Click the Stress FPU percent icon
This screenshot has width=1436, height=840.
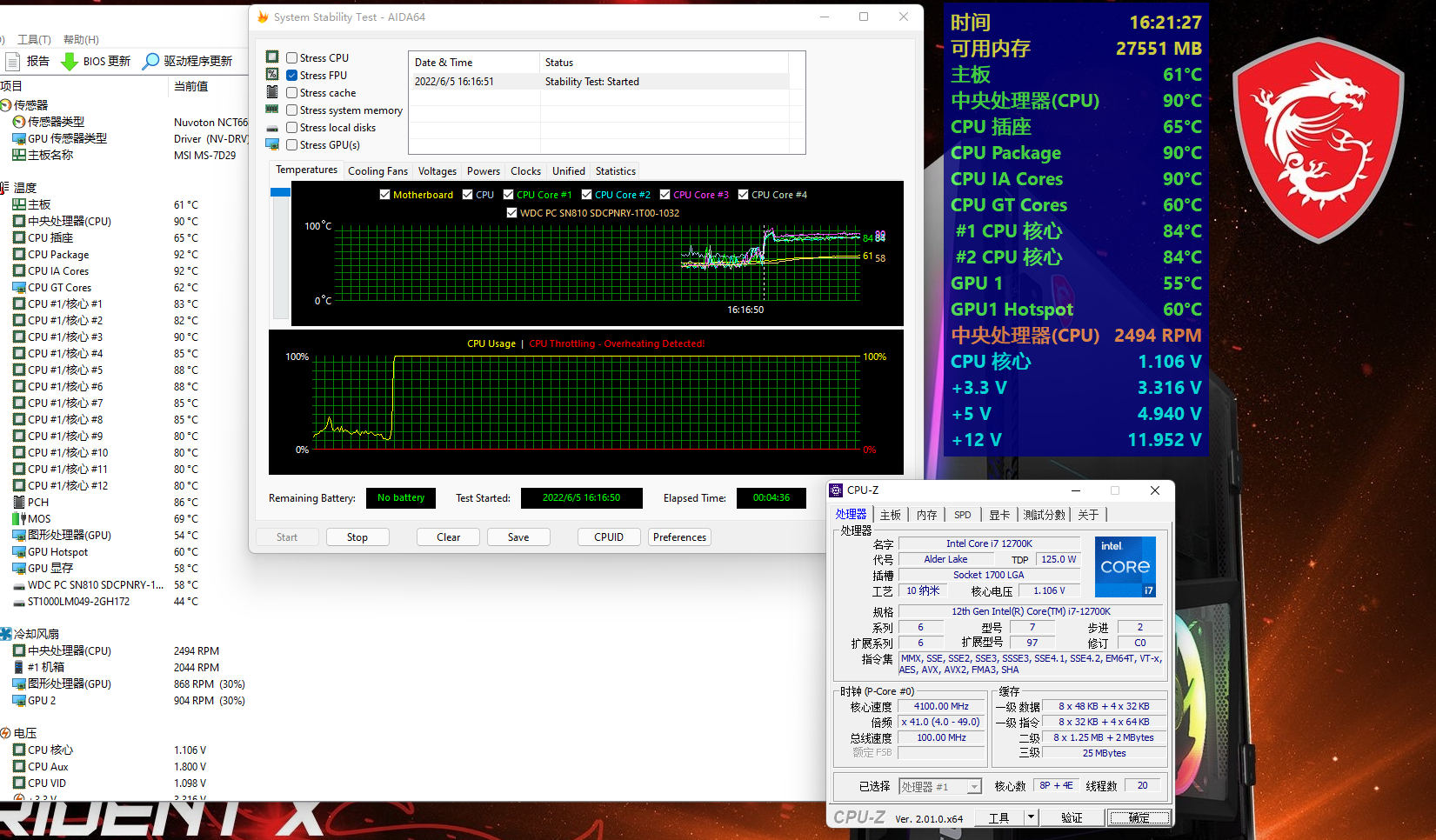coord(272,74)
